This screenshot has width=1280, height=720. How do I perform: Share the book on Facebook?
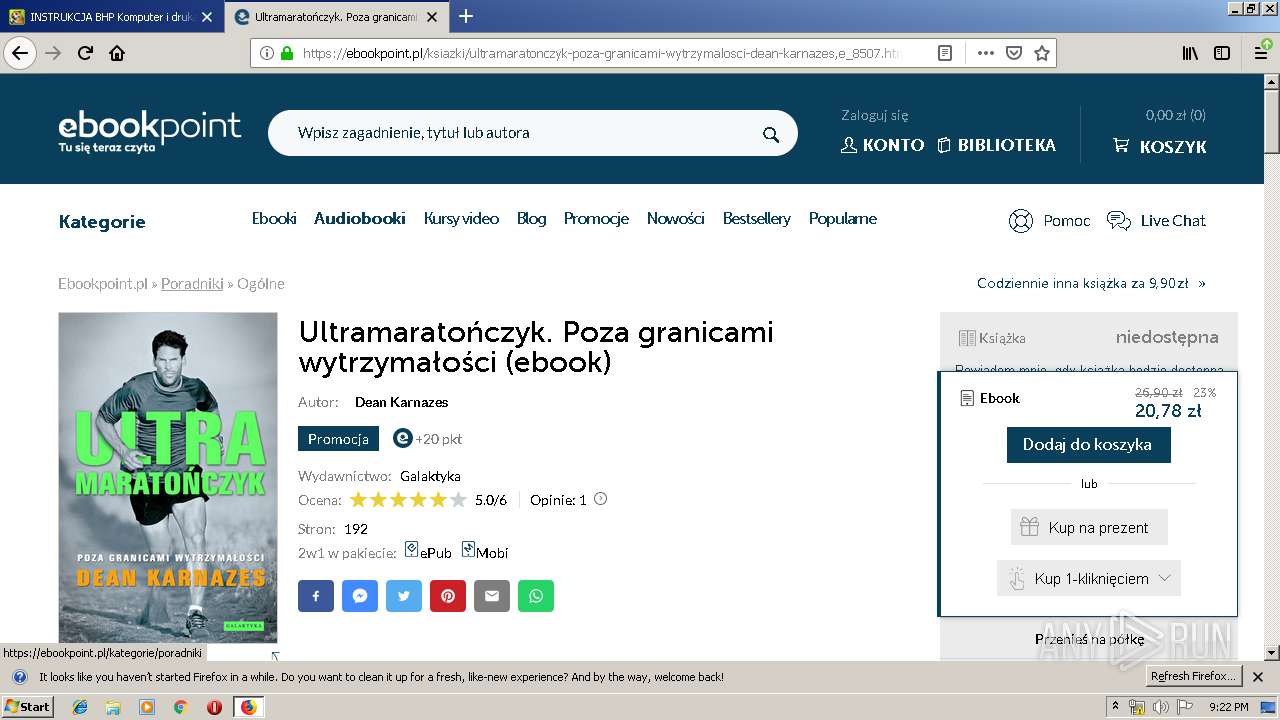point(316,596)
